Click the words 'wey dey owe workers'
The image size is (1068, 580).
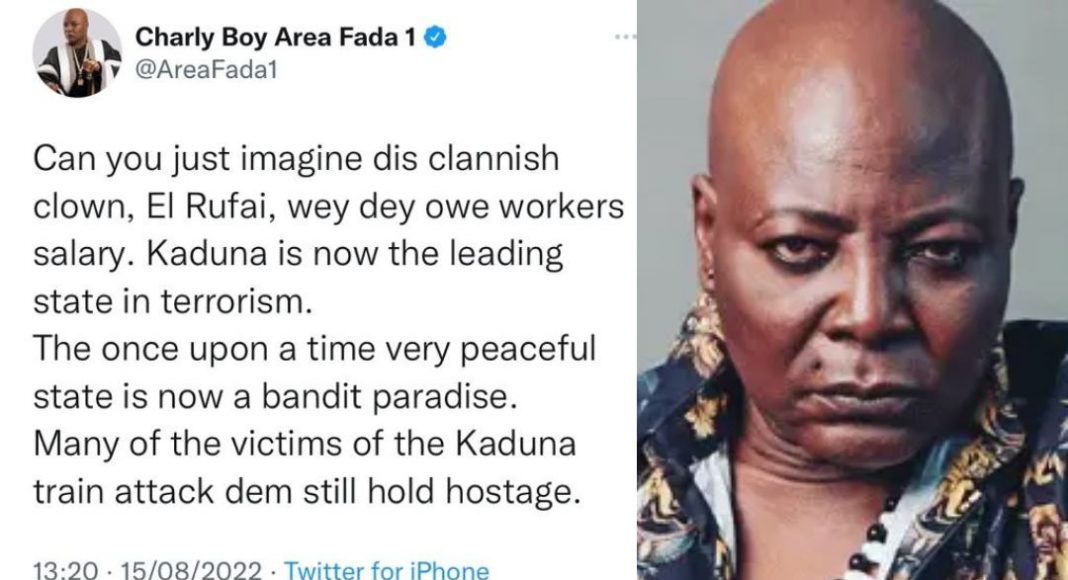coord(455,207)
